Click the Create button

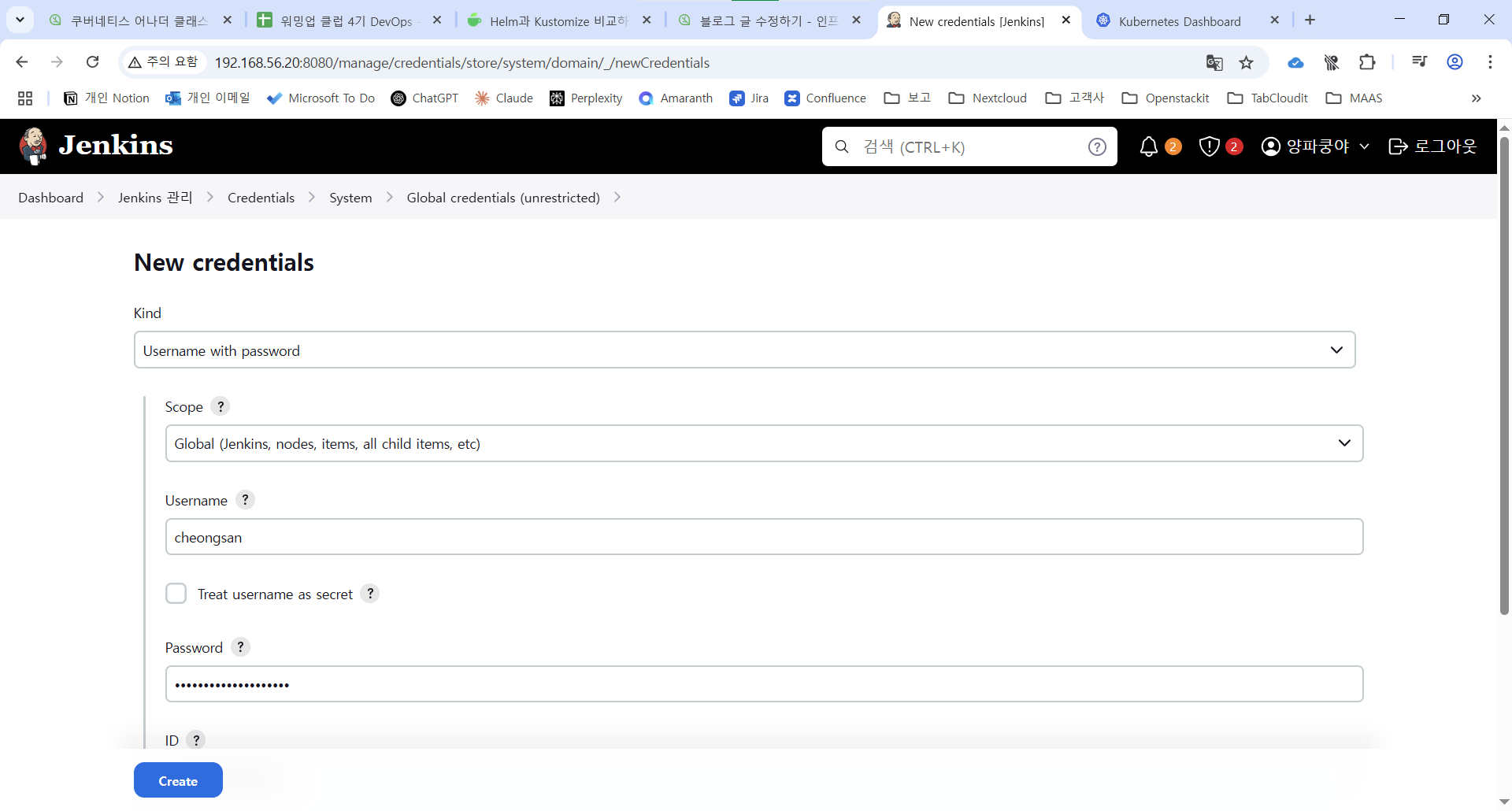point(178,780)
